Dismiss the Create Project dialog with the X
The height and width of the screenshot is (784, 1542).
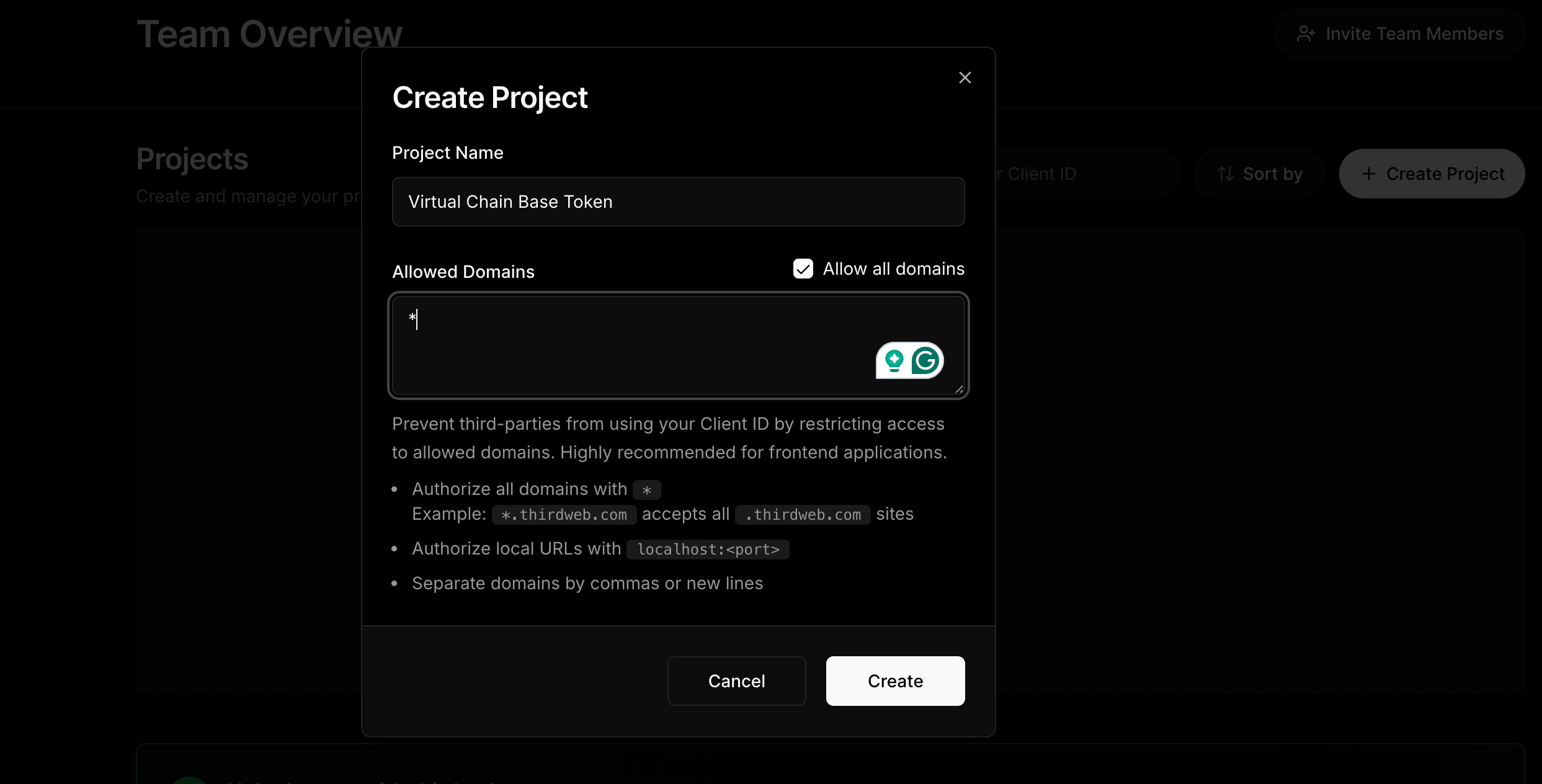tap(965, 78)
